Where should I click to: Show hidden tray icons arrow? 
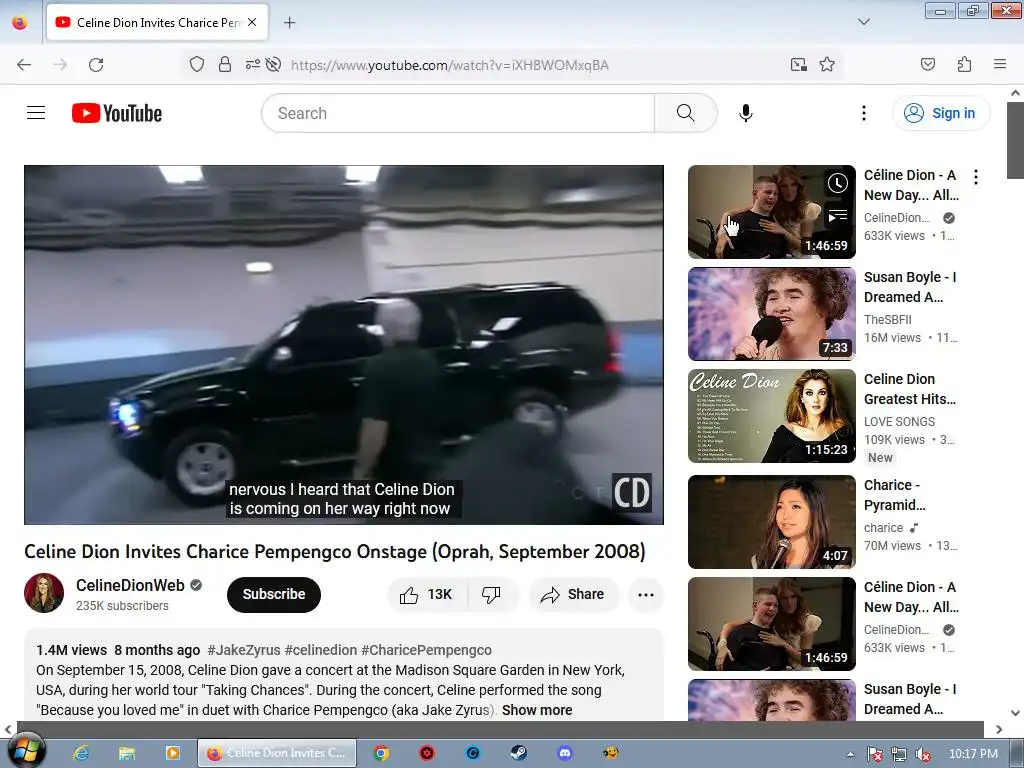click(x=850, y=754)
